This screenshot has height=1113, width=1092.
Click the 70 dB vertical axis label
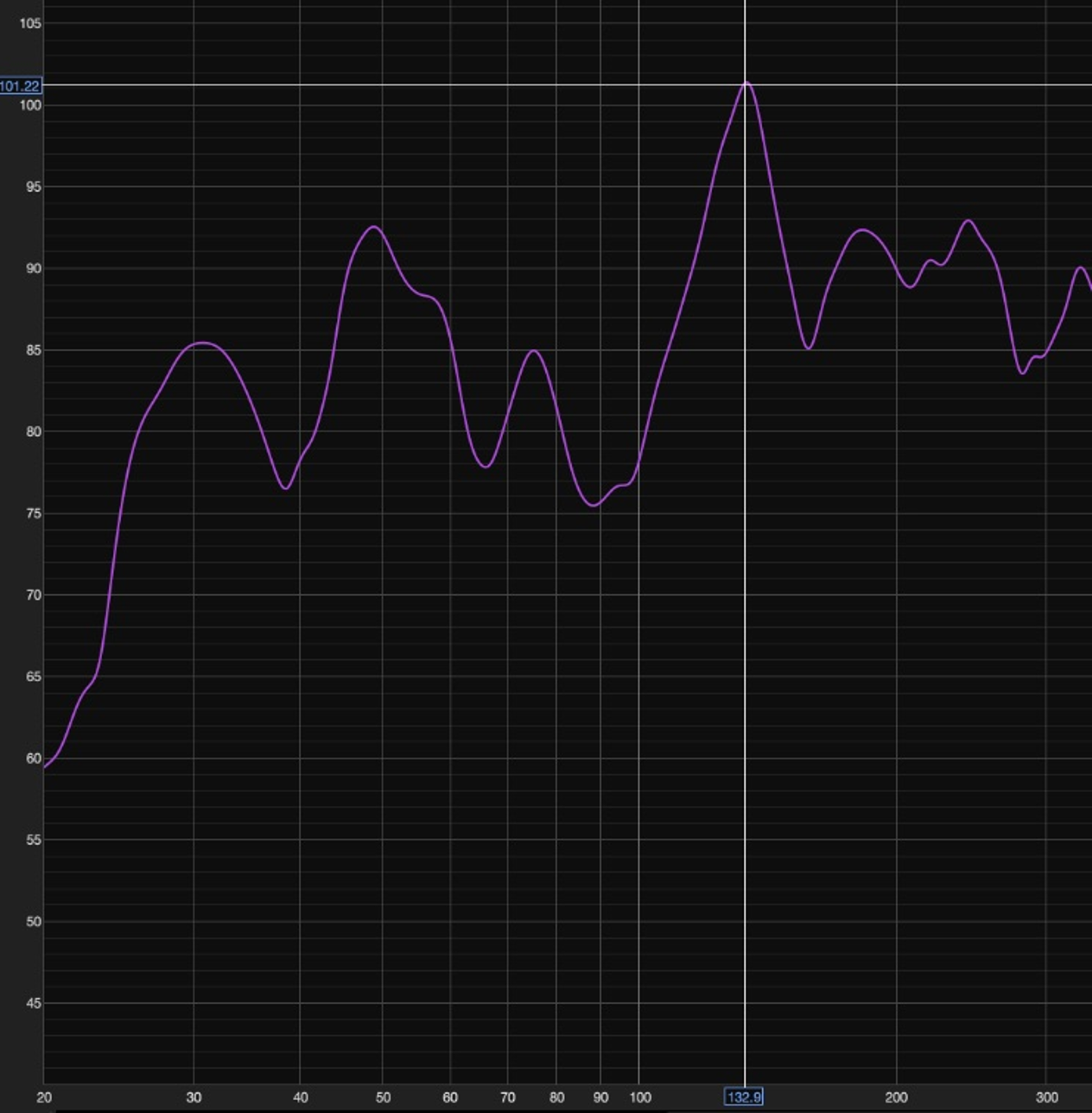(34, 595)
